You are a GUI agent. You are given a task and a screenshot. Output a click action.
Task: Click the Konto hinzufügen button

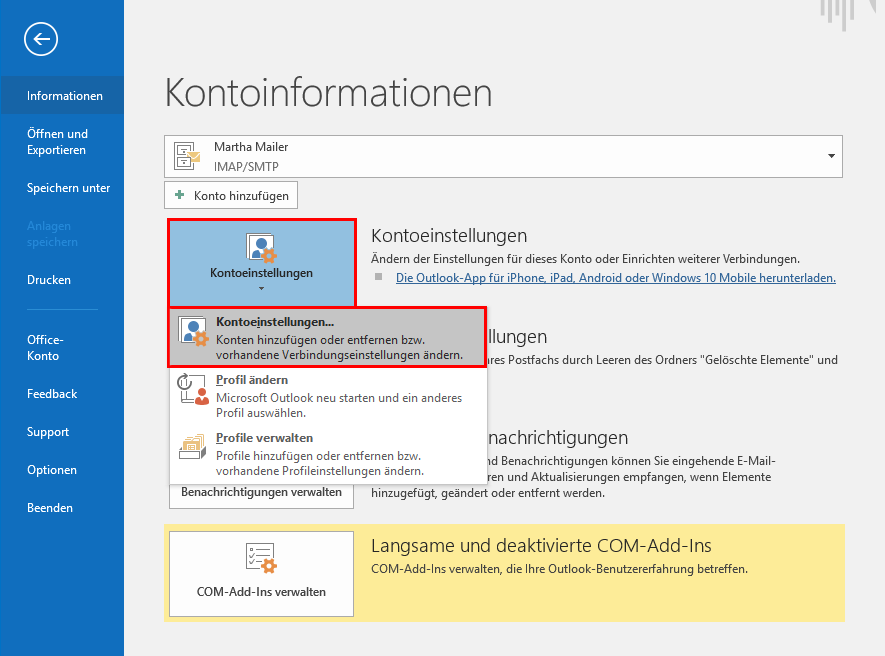click(x=230, y=194)
